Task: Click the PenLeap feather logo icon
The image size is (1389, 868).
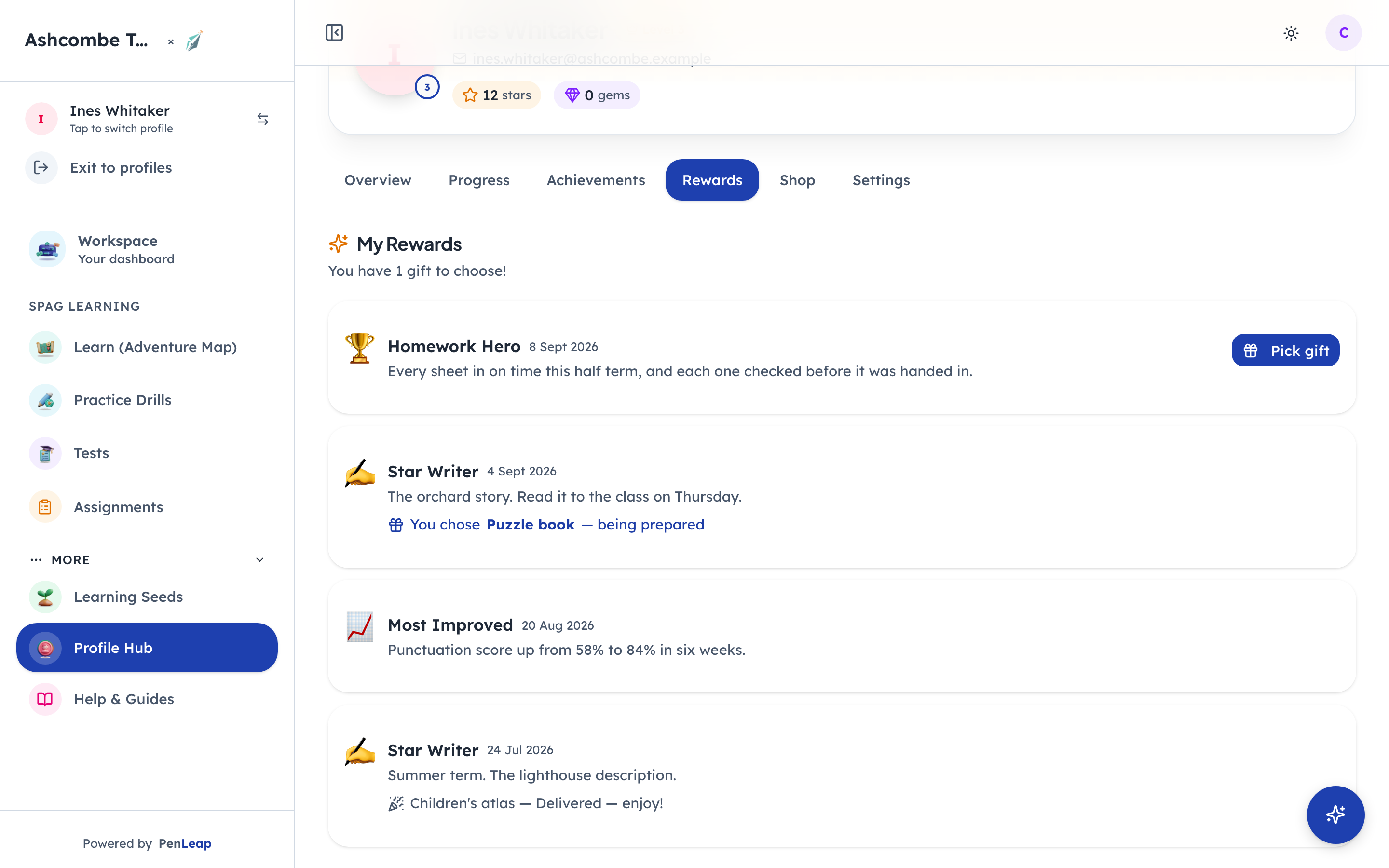Action: pyautogui.click(x=194, y=41)
